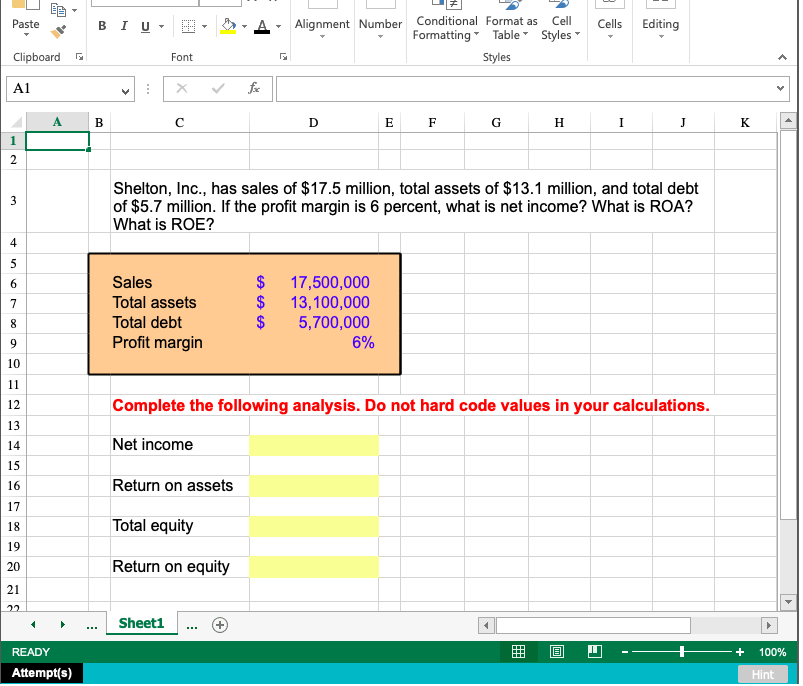The width and height of the screenshot is (803, 686).
Task: Toggle underline formatting
Action: click(x=143, y=25)
